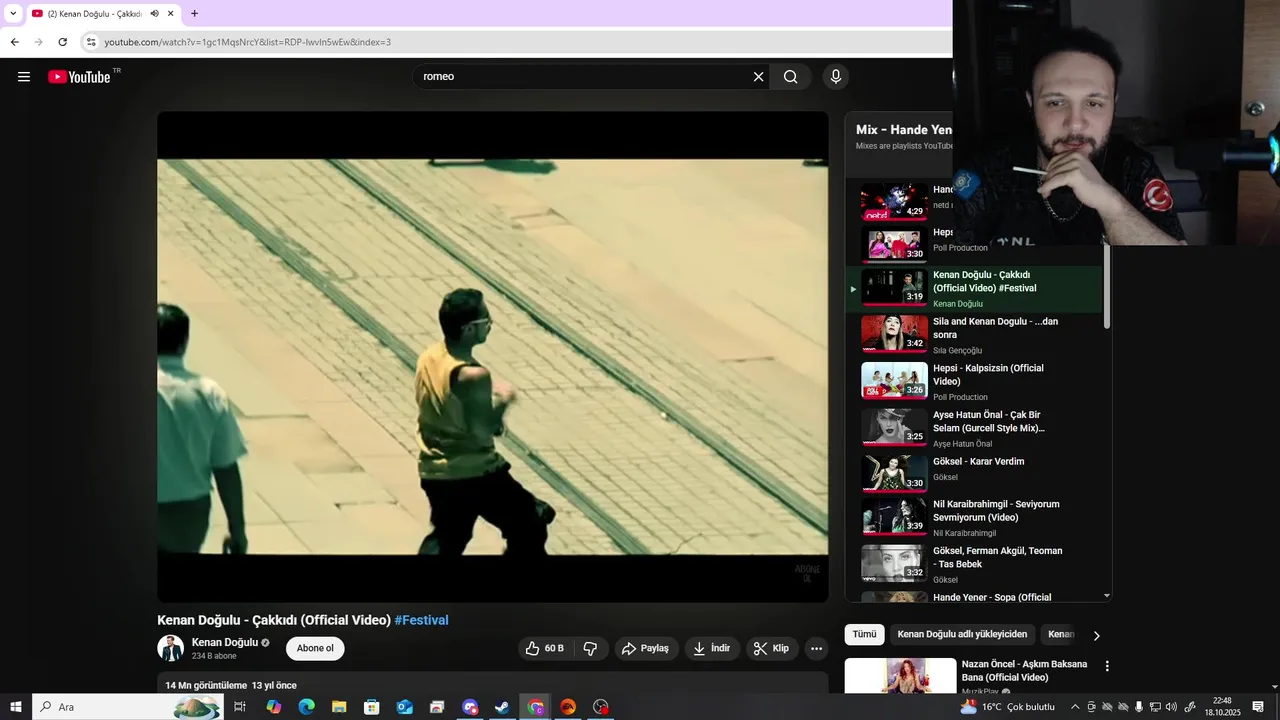
Task: Open the notification center icon
Action: [x=1259, y=707]
